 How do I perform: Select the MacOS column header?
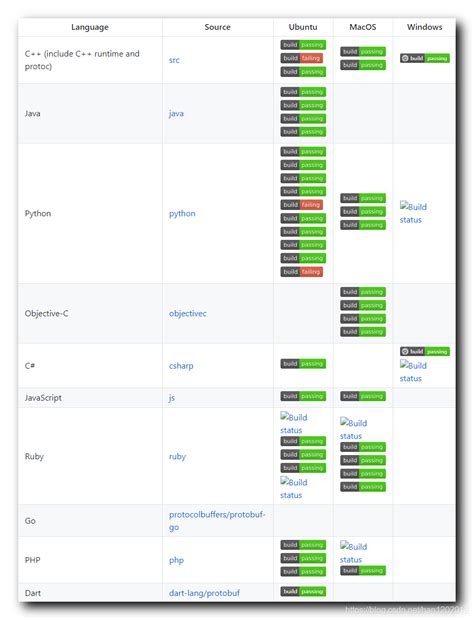363,27
